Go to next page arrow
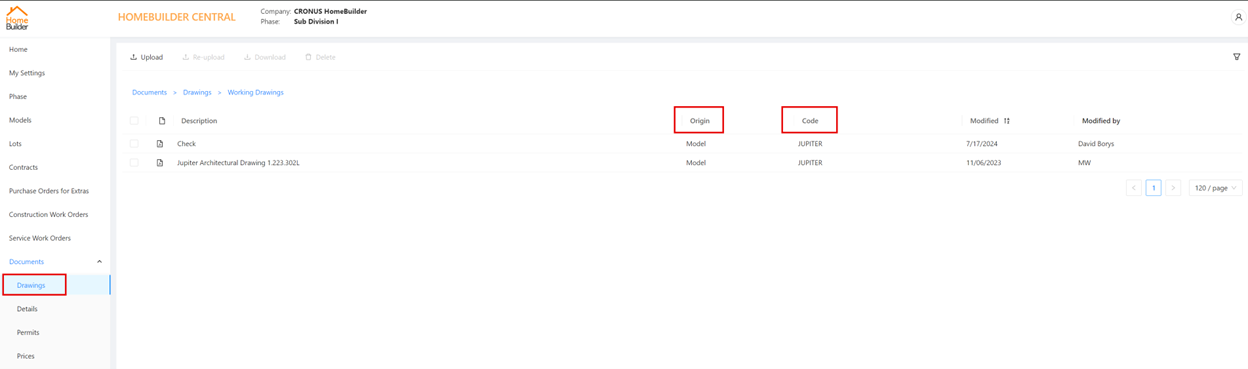Screen dimensions: 1248x369 tap(1173, 188)
